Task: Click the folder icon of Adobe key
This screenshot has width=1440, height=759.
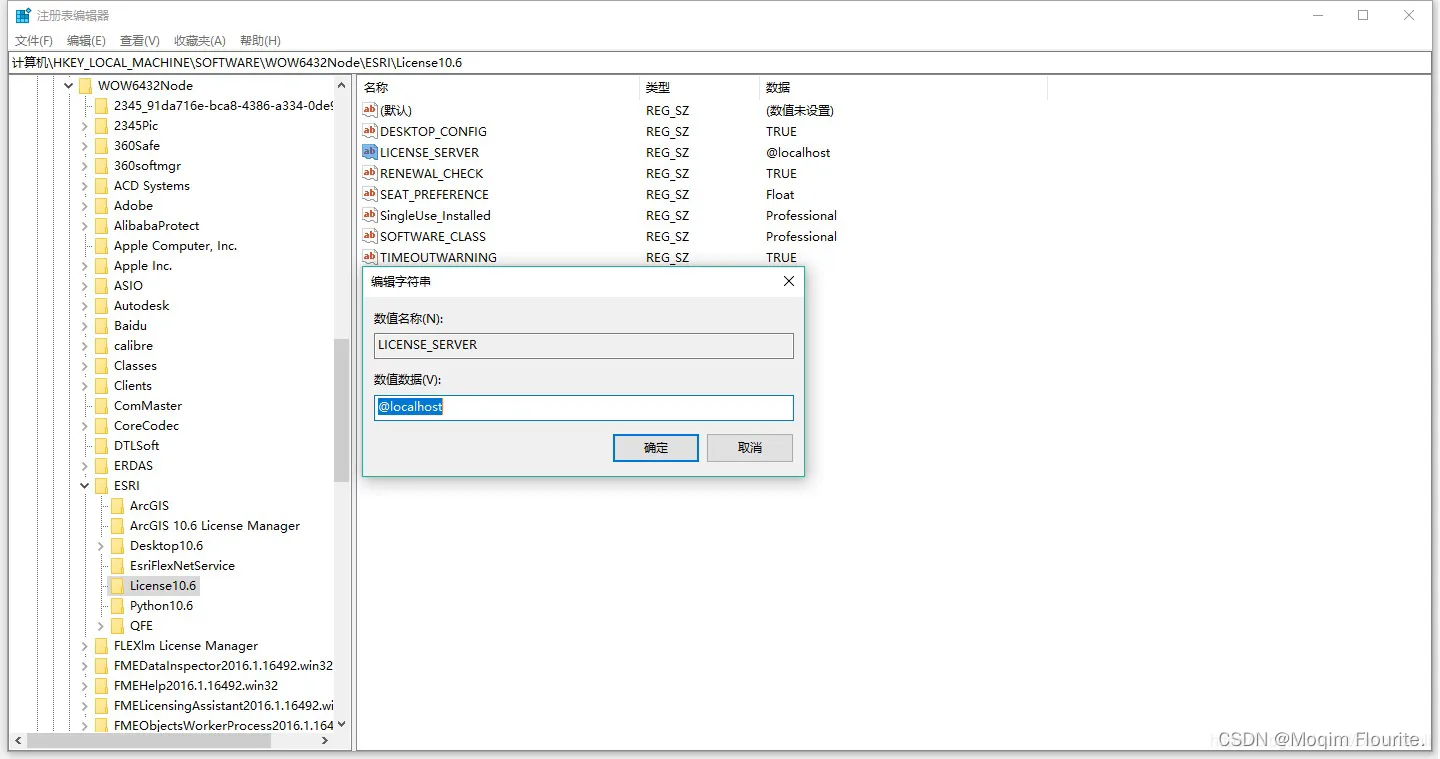Action: click(101, 205)
